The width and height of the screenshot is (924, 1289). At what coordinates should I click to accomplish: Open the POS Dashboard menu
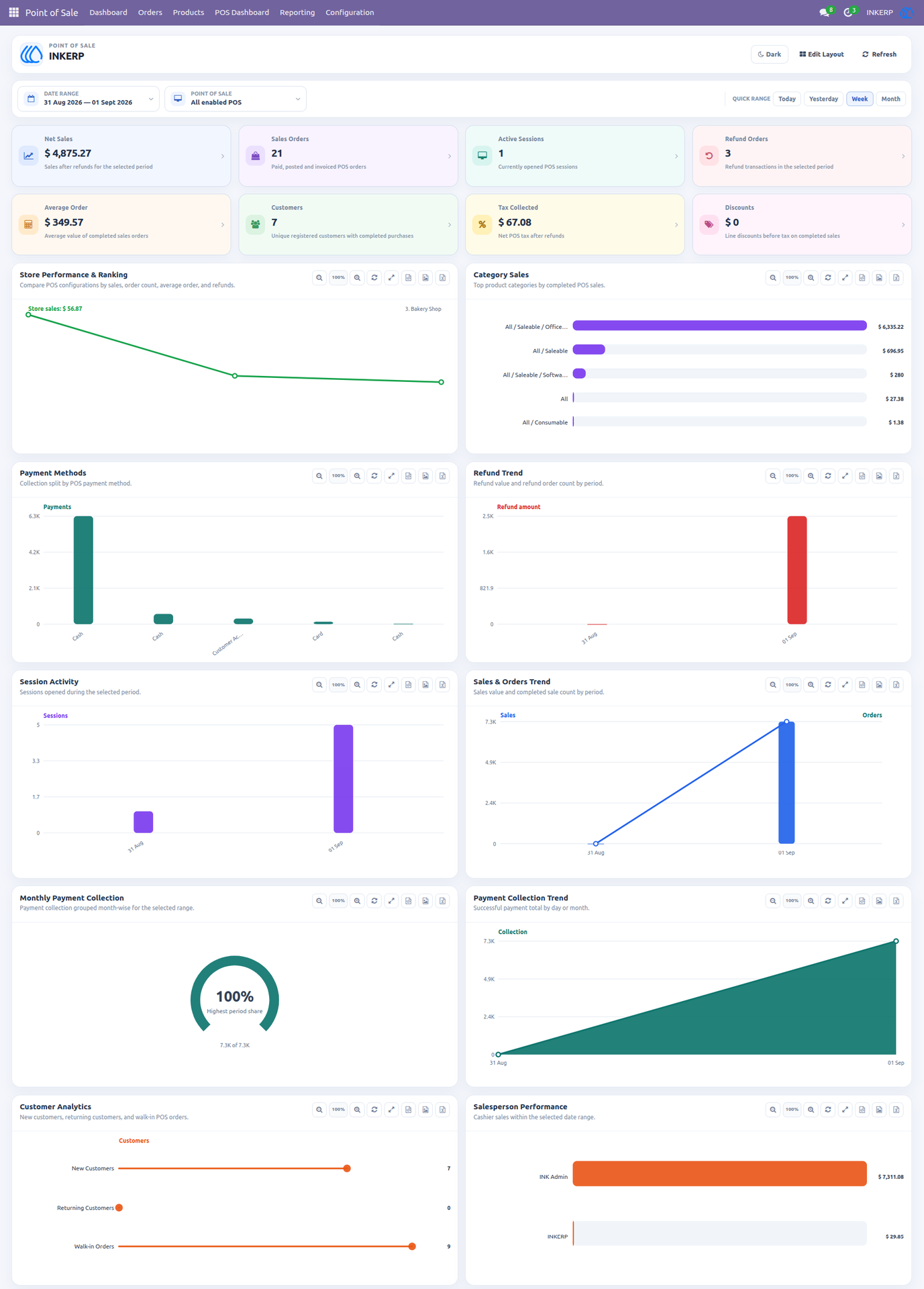[242, 13]
